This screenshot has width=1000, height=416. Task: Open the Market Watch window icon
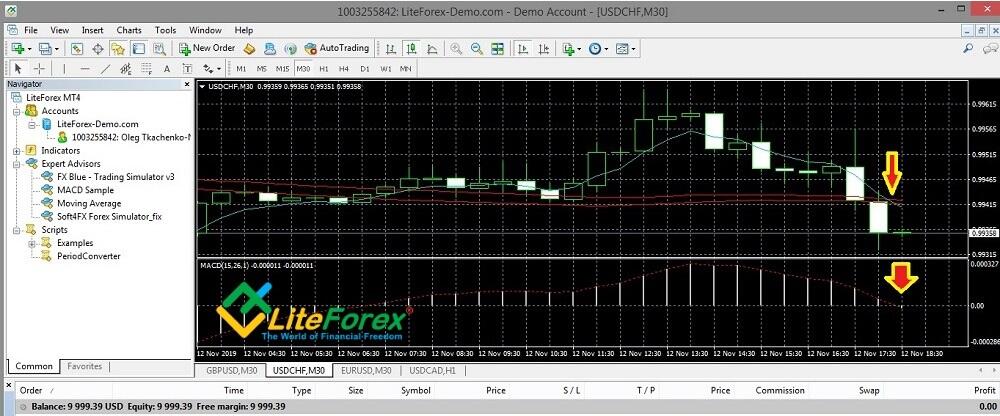point(77,48)
